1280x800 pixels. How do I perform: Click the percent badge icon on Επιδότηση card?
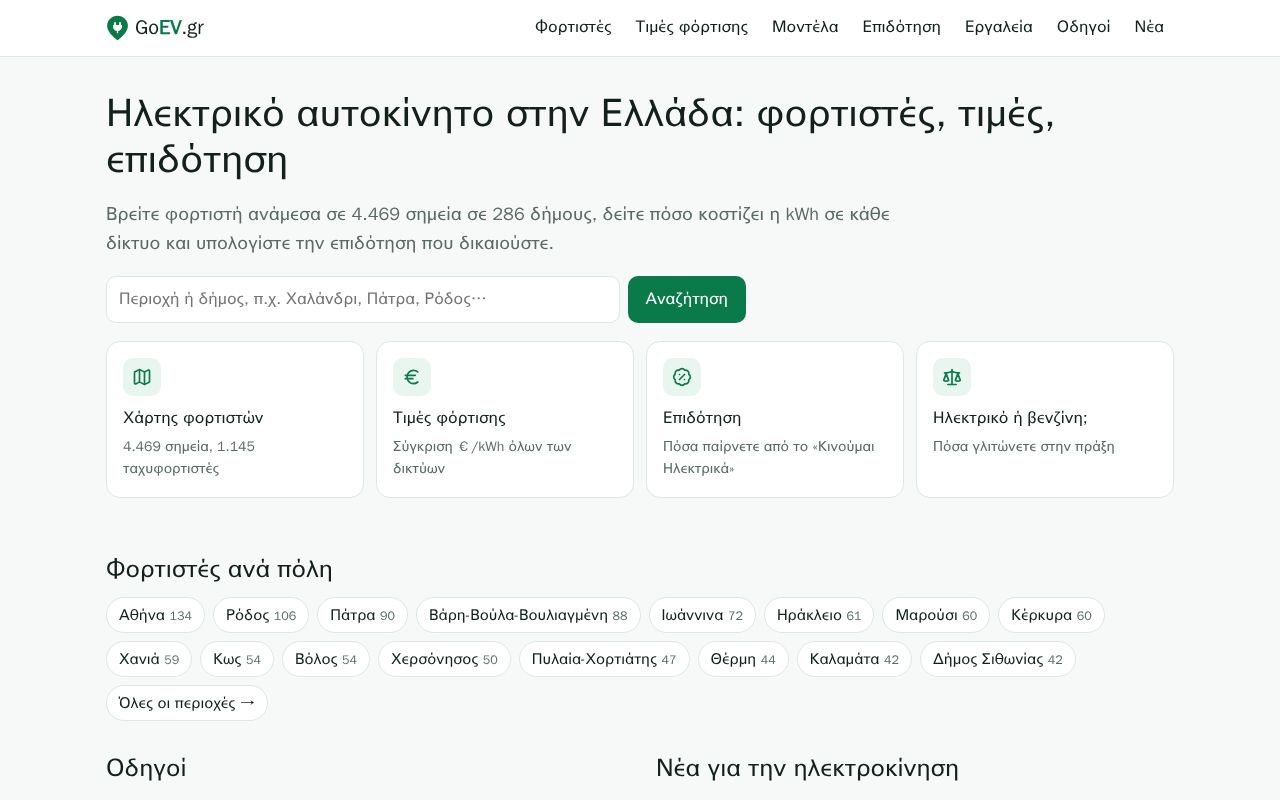[682, 377]
